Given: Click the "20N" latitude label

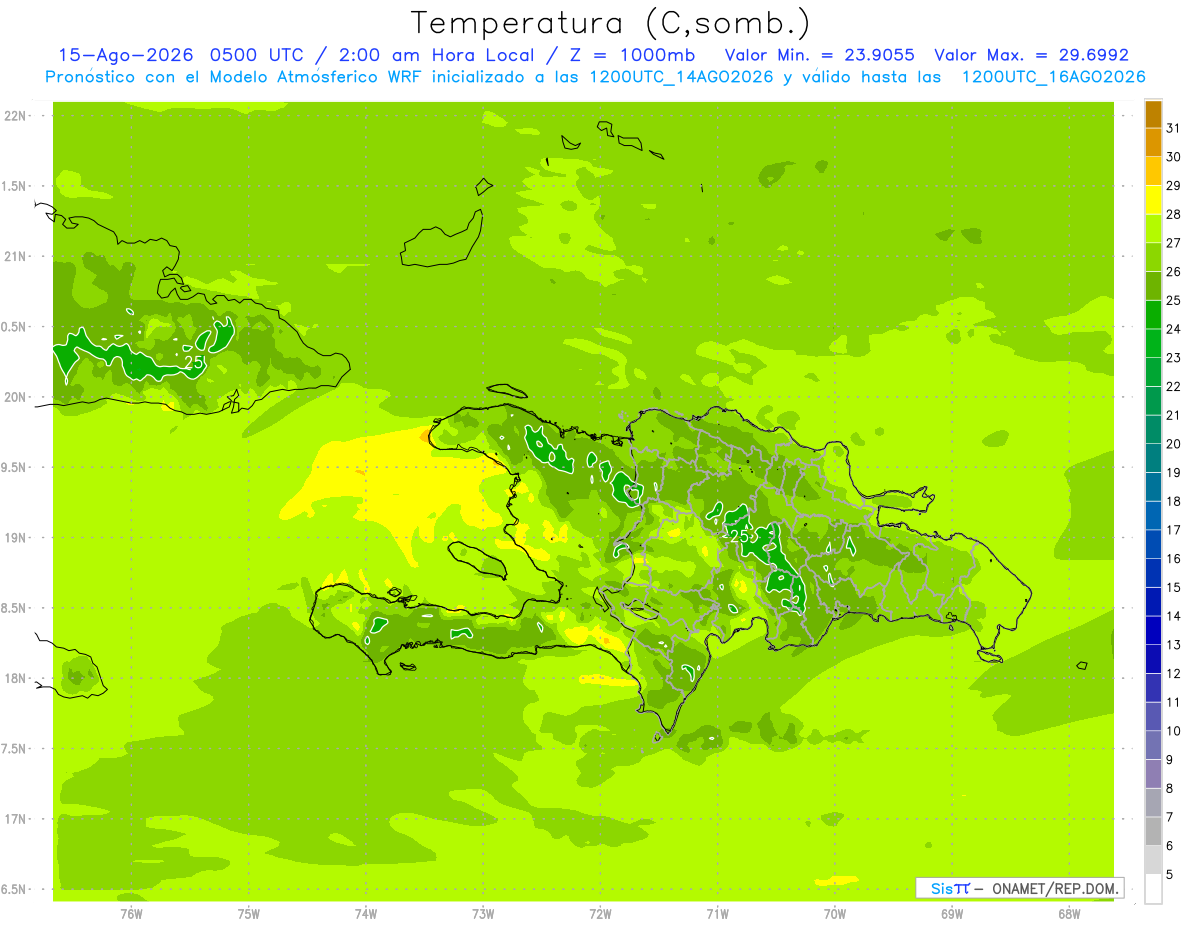Looking at the screenshot, I should tap(16, 397).
